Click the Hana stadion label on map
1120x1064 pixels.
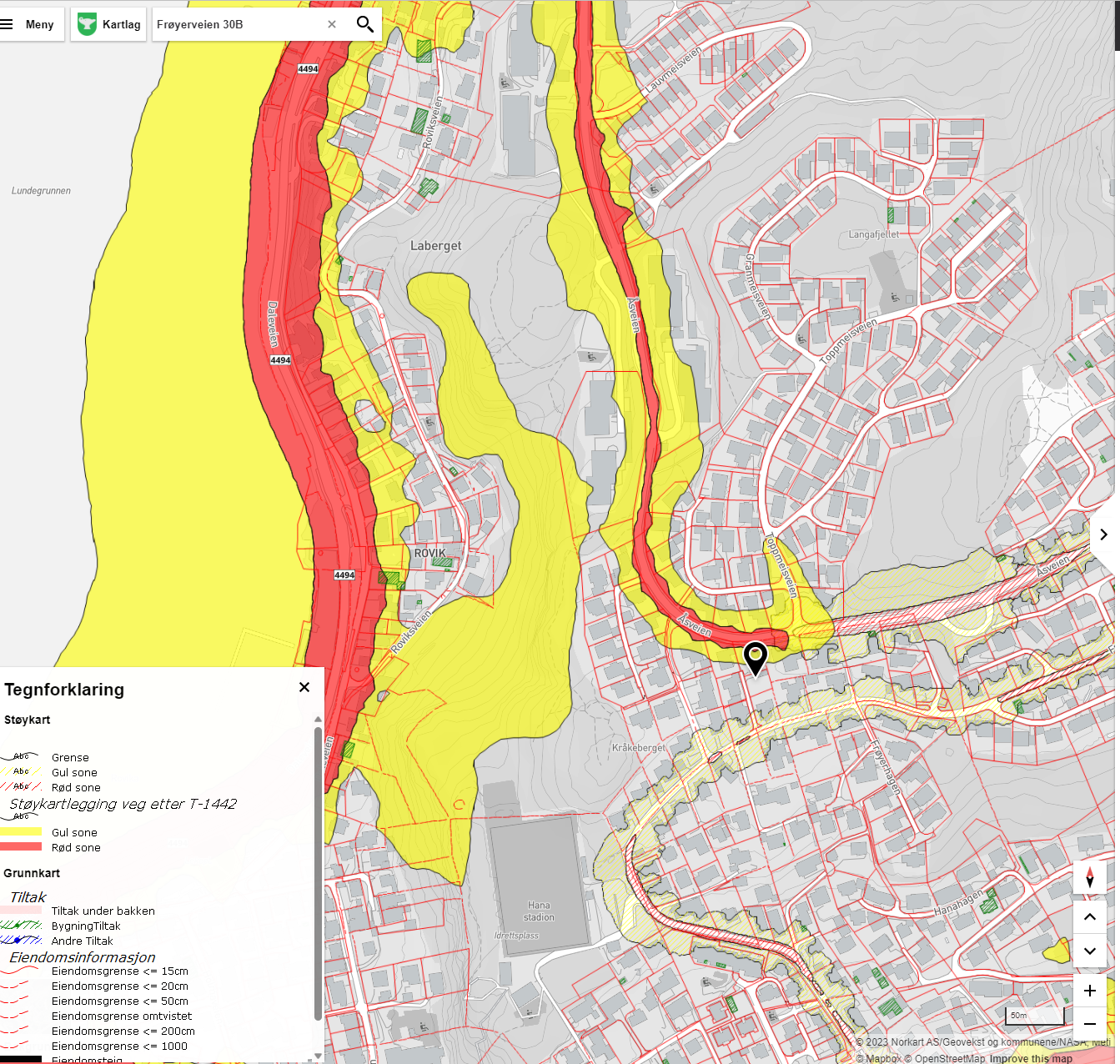tap(539, 911)
